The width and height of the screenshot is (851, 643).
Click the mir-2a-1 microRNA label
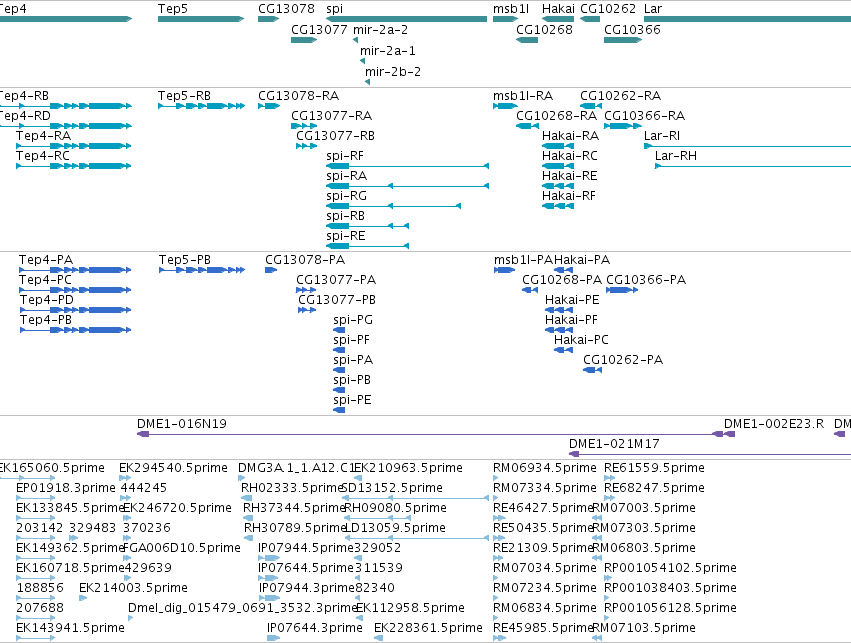[x=388, y=51]
